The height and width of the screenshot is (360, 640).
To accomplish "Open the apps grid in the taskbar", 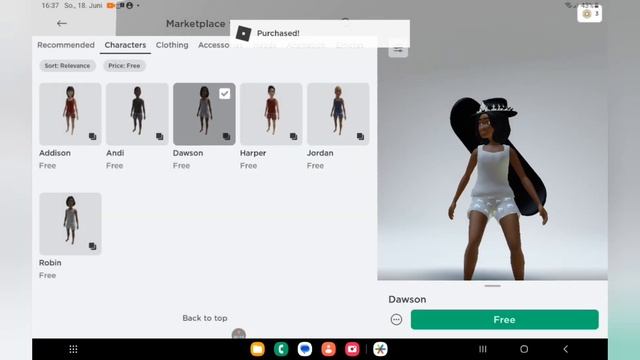I will (73, 349).
